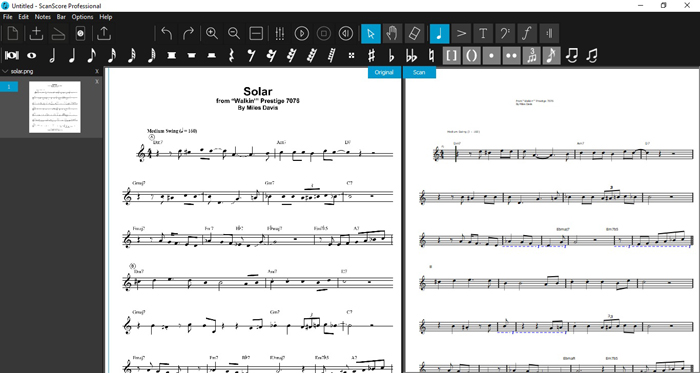Viewport: 700px width, 373px height.
Task: Open the repeat barline category
Action: click(549, 33)
